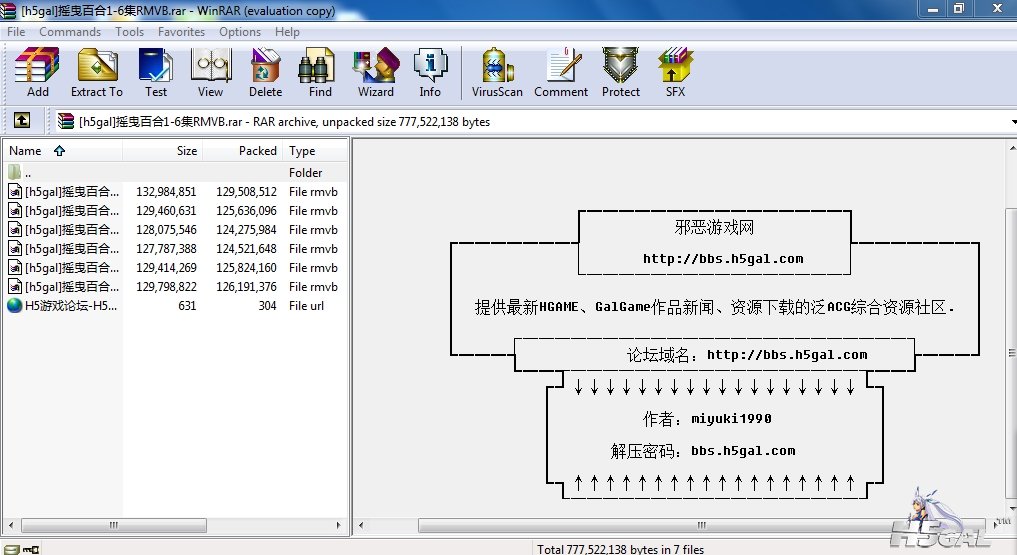Click the File url type cell
The width and height of the screenshot is (1017, 555).
306,305
